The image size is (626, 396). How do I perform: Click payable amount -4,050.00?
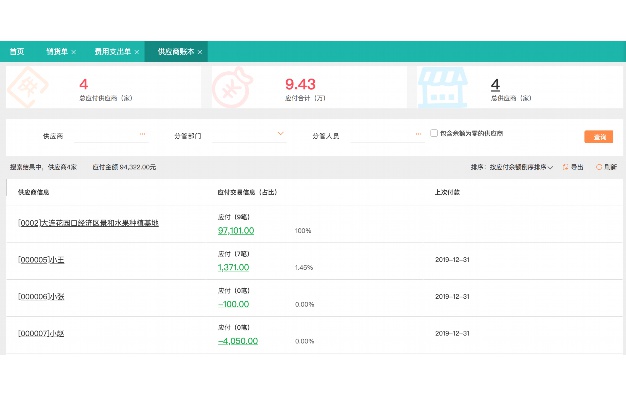238,341
